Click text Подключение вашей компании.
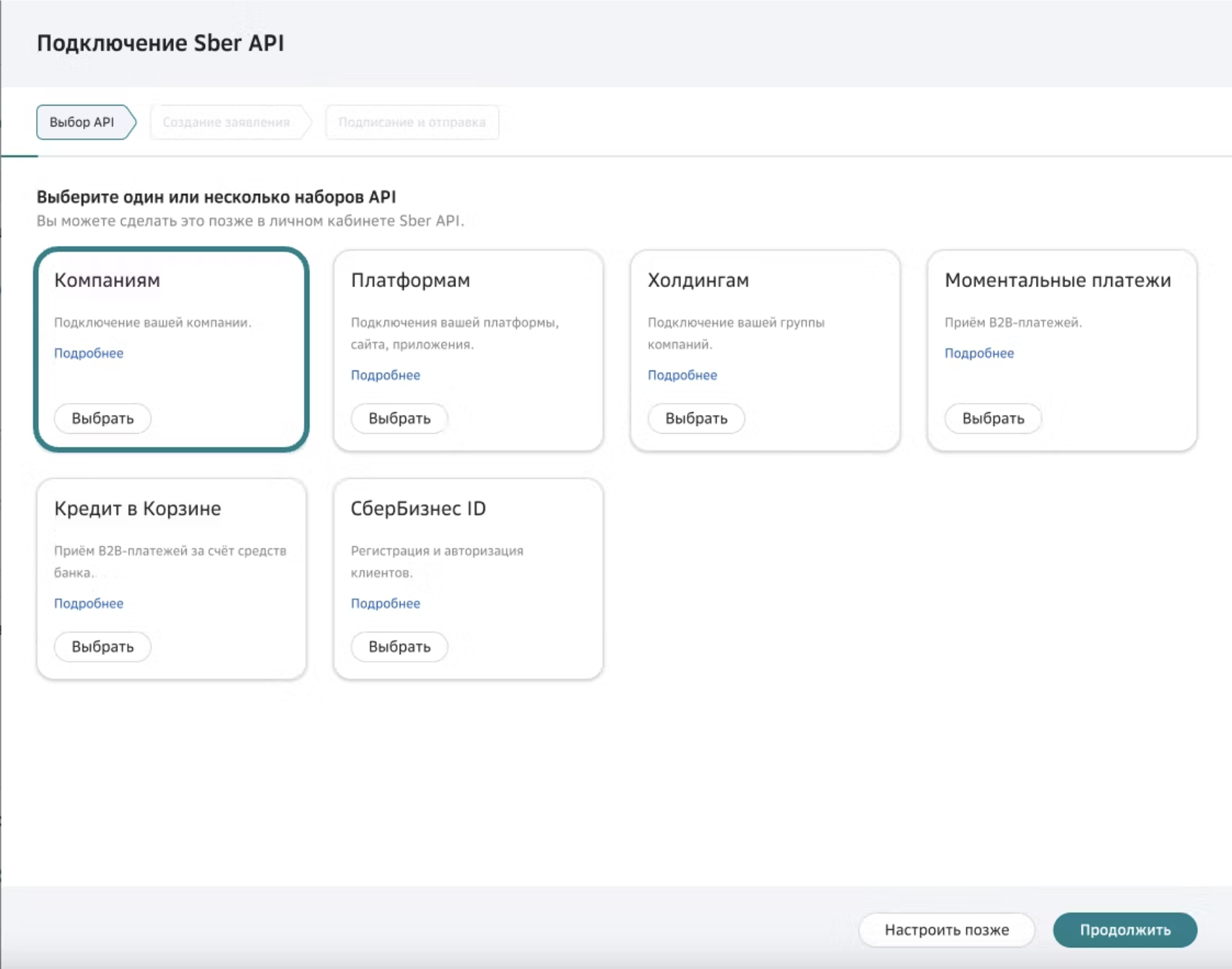This screenshot has width=1232, height=969. (x=153, y=323)
